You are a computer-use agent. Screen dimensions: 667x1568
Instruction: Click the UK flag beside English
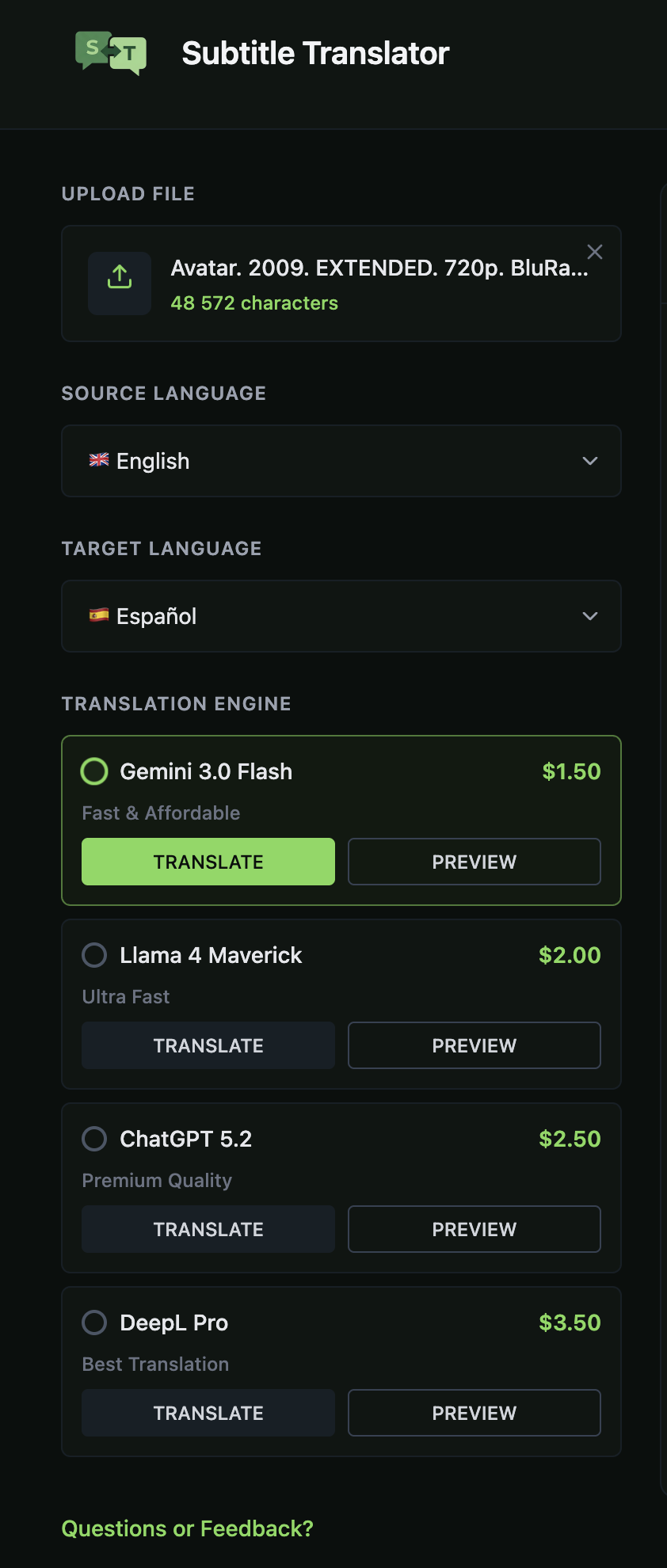99,460
